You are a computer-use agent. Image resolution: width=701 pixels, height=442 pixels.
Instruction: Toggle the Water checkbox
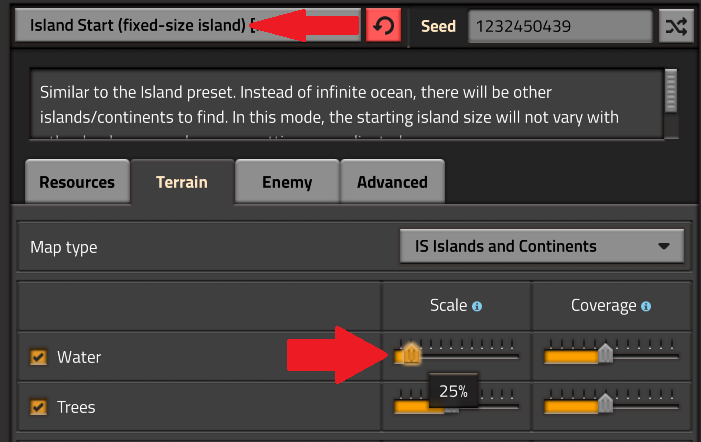(38, 357)
